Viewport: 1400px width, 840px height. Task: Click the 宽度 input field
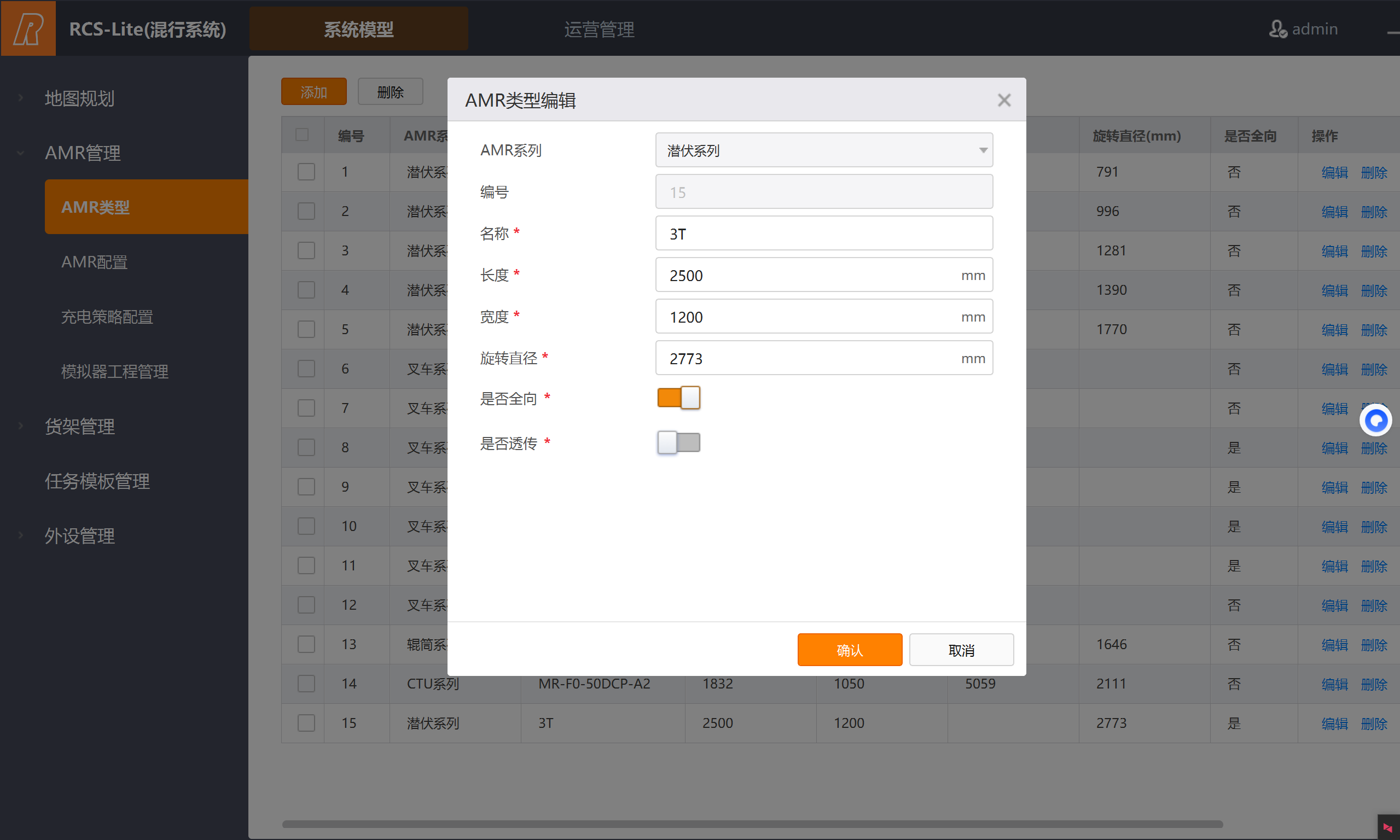tap(824, 317)
